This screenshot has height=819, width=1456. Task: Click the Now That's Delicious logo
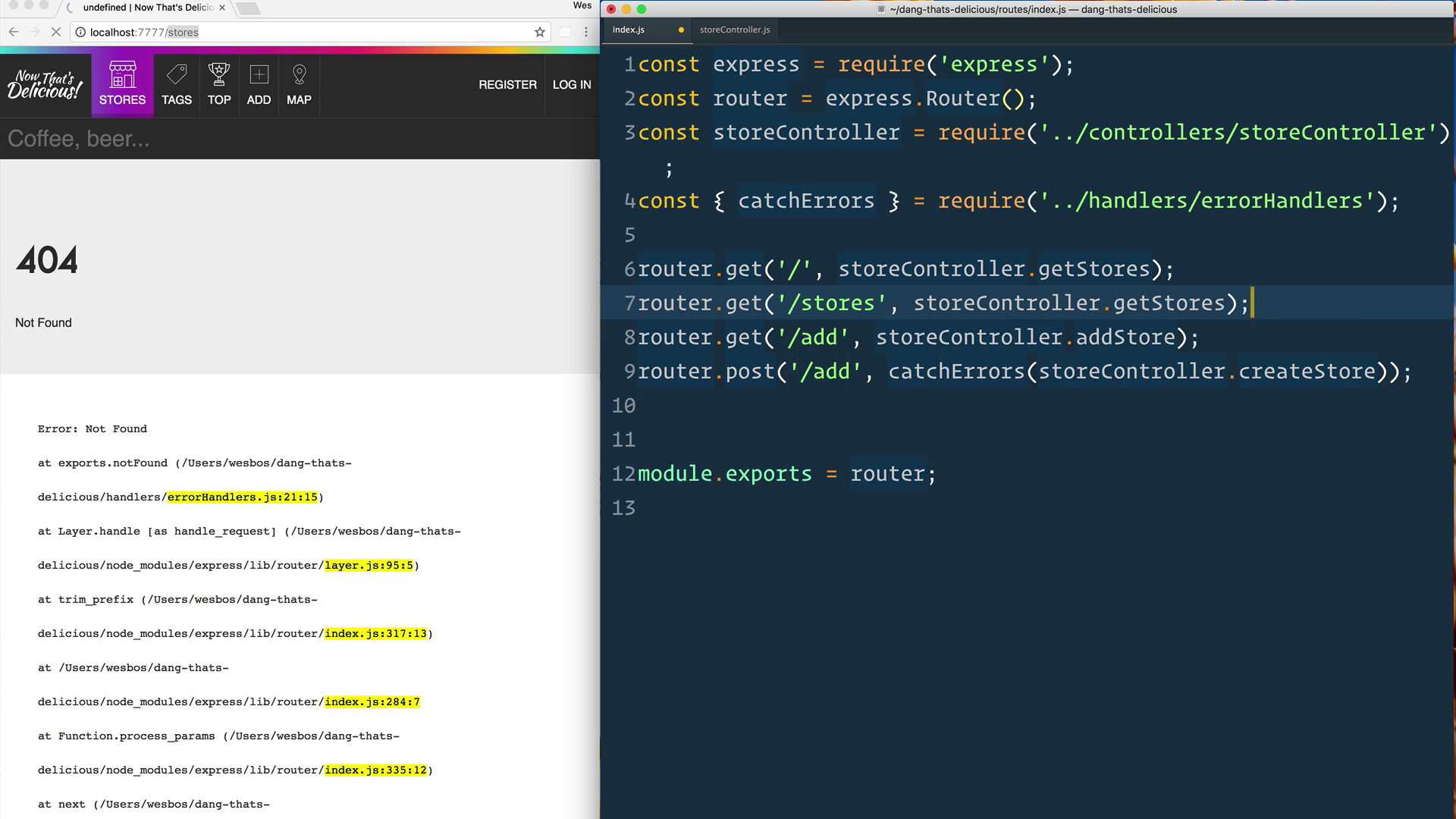click(x=45, y=85)
